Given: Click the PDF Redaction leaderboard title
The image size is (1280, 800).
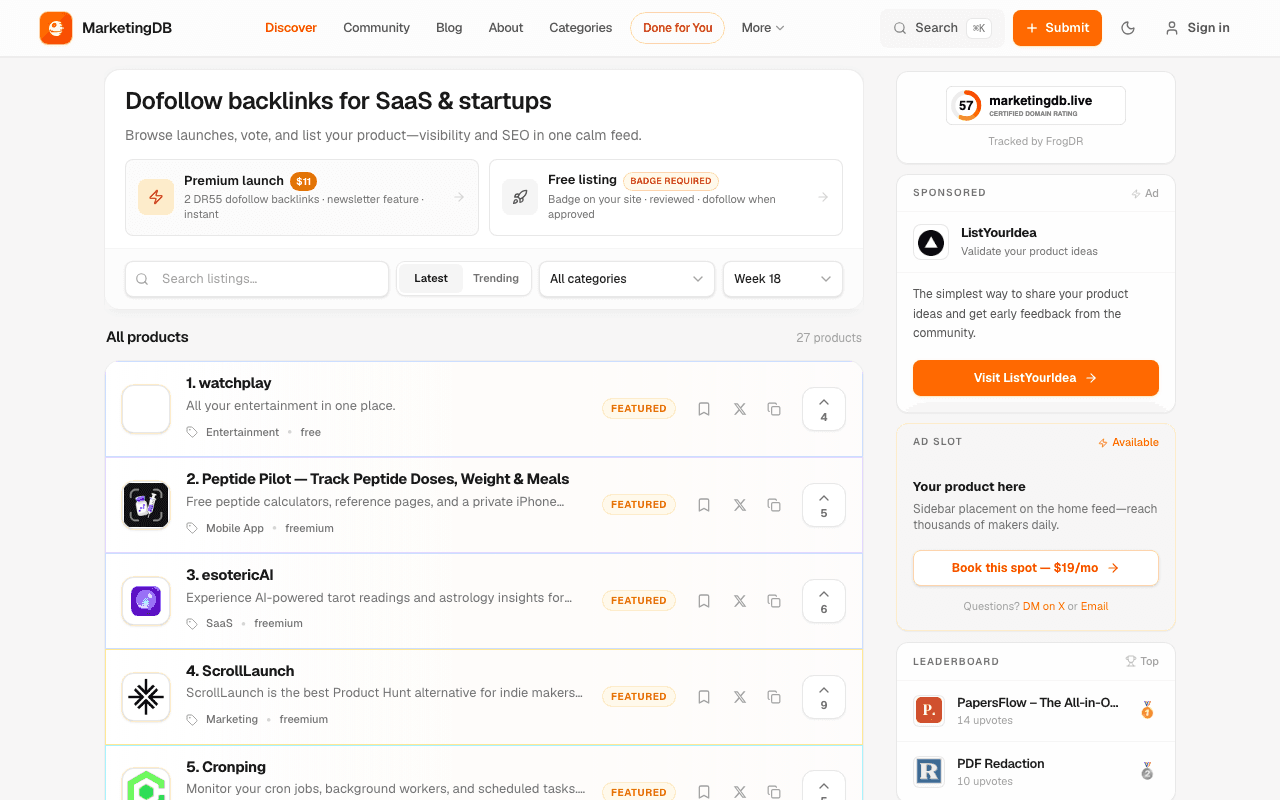Looking at the screenshot, I should coord(1001,764).
